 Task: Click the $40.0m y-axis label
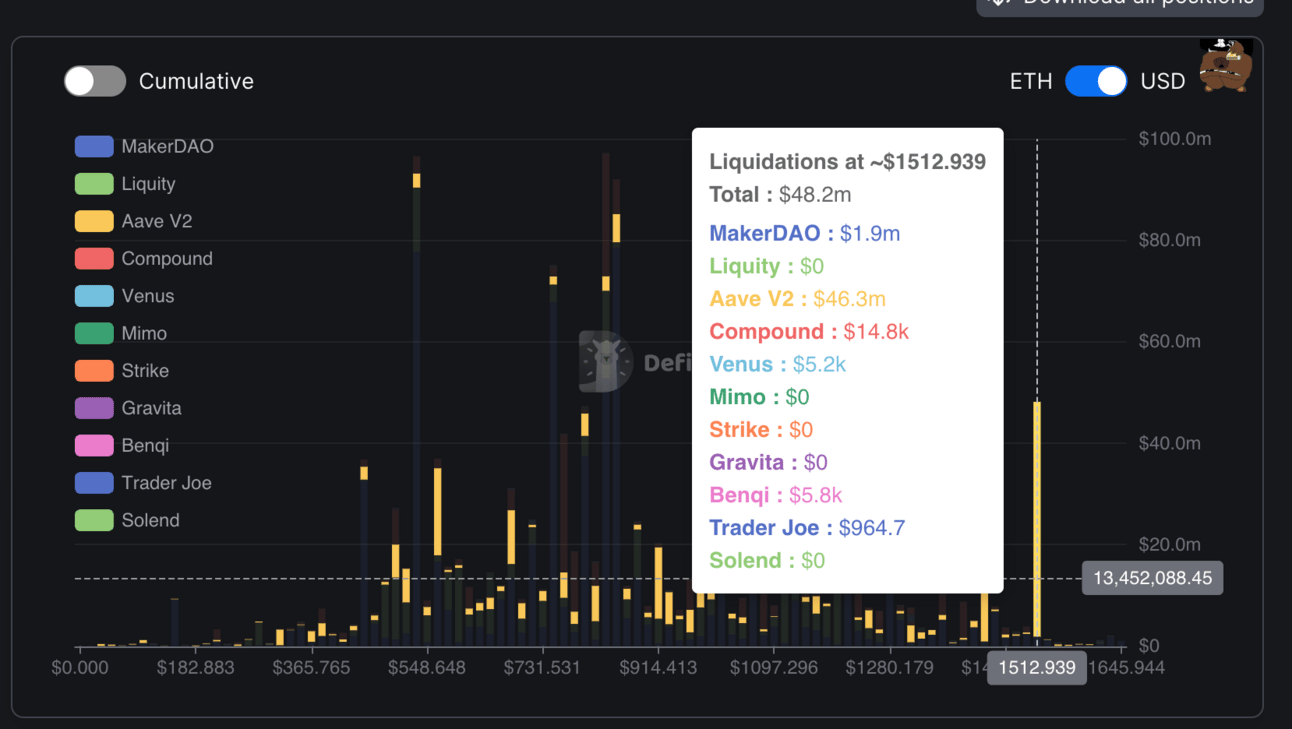click(x=1169, y=443)
